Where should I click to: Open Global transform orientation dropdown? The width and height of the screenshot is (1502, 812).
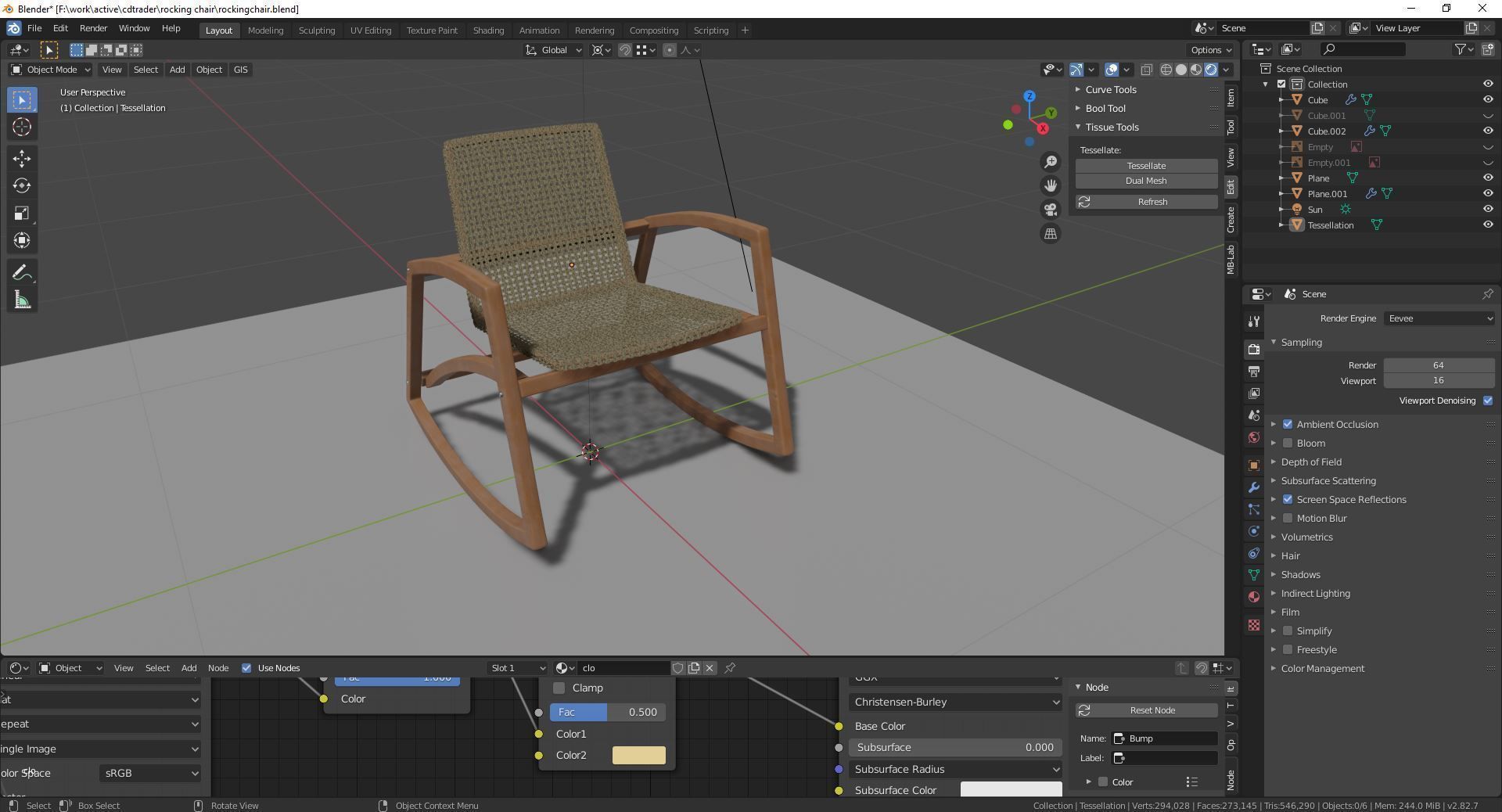(554, 50)
